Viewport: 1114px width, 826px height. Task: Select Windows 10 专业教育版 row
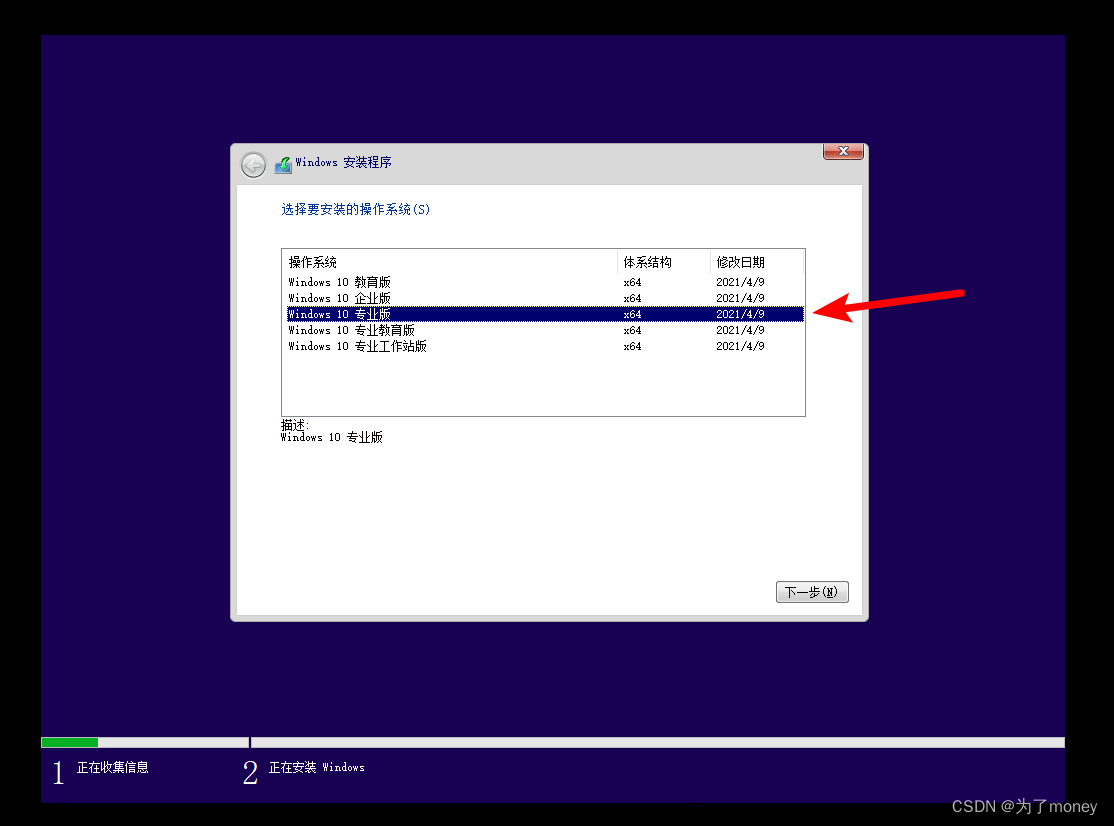[x=545, y=330]
